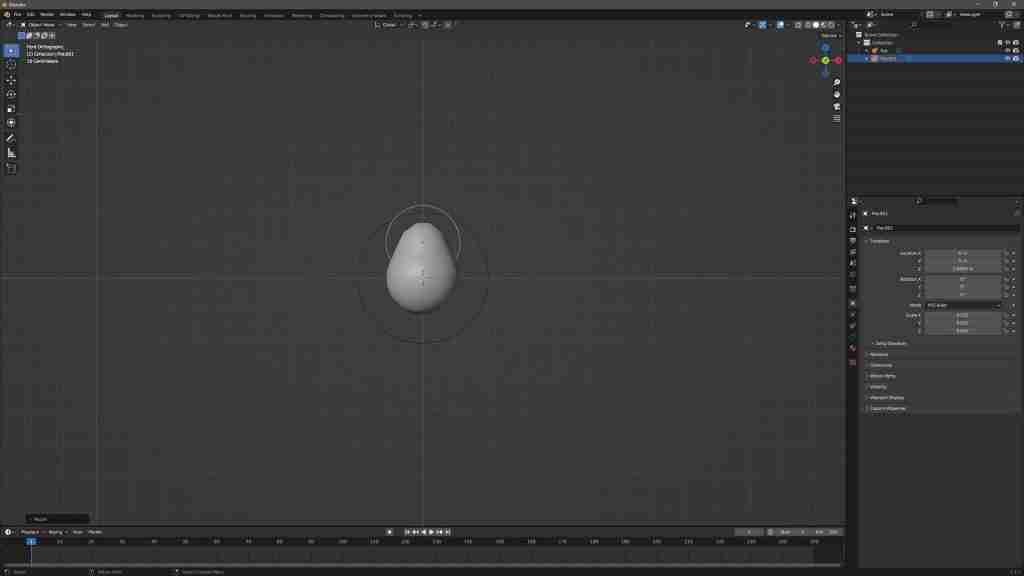
Task: Open the Object Mode dropdown
Action: 41,25
